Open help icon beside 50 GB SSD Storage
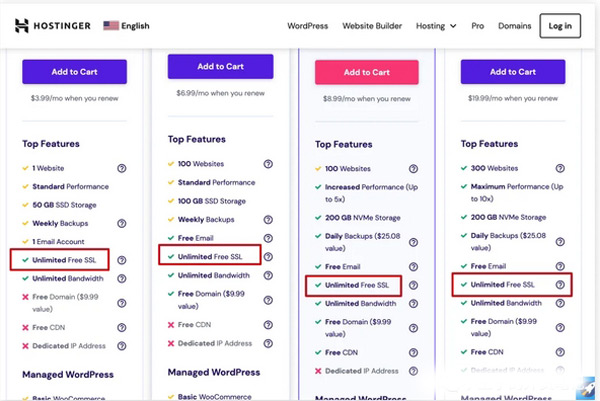The image size is (600, 401). tap(121, 205)
